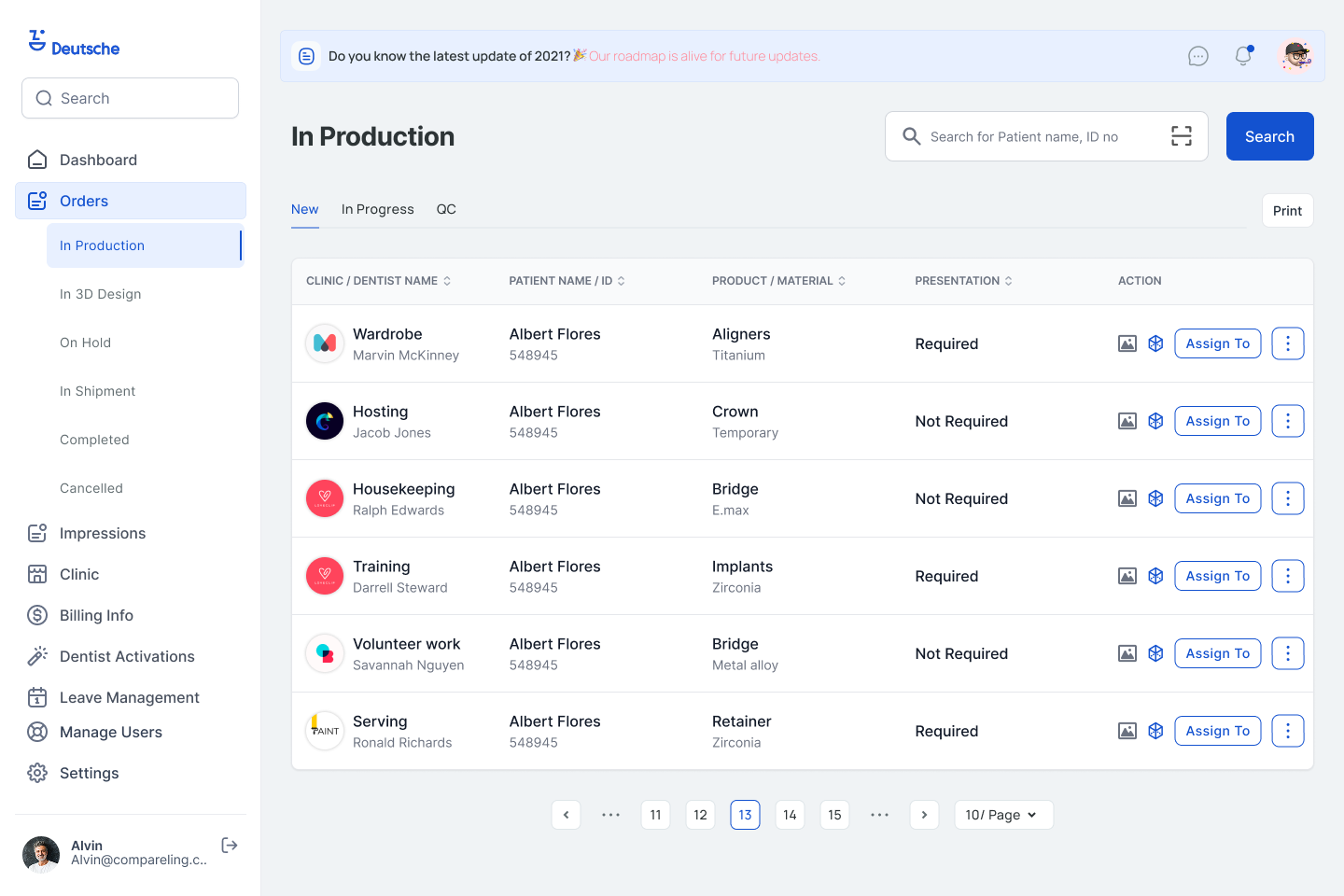Open 3D cube icon for Volunteer work row
1344x896 pixels.
point(1155,653)
